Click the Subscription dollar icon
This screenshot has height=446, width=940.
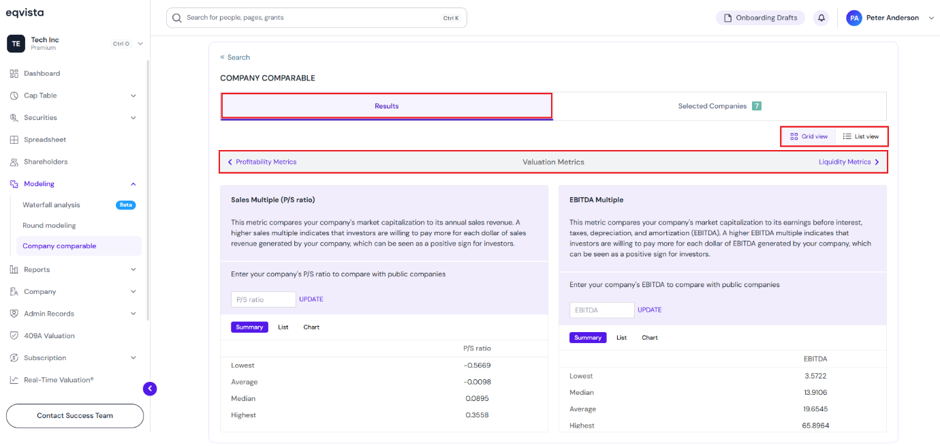pos(14,358)
